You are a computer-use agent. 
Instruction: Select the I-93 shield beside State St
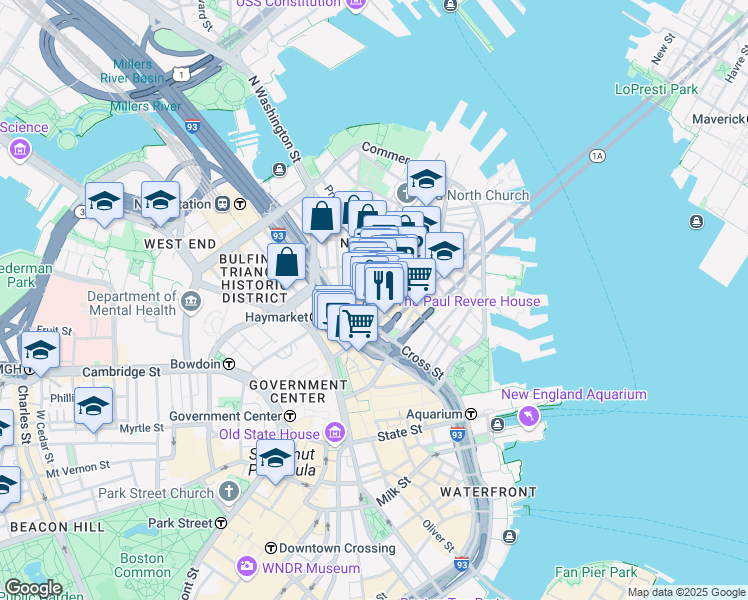click(457, 433)
